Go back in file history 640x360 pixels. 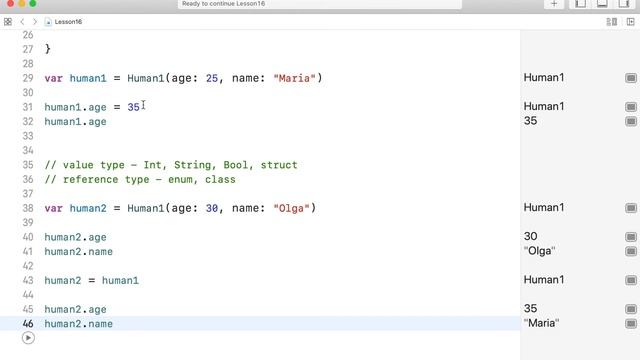tap(22, 22)
